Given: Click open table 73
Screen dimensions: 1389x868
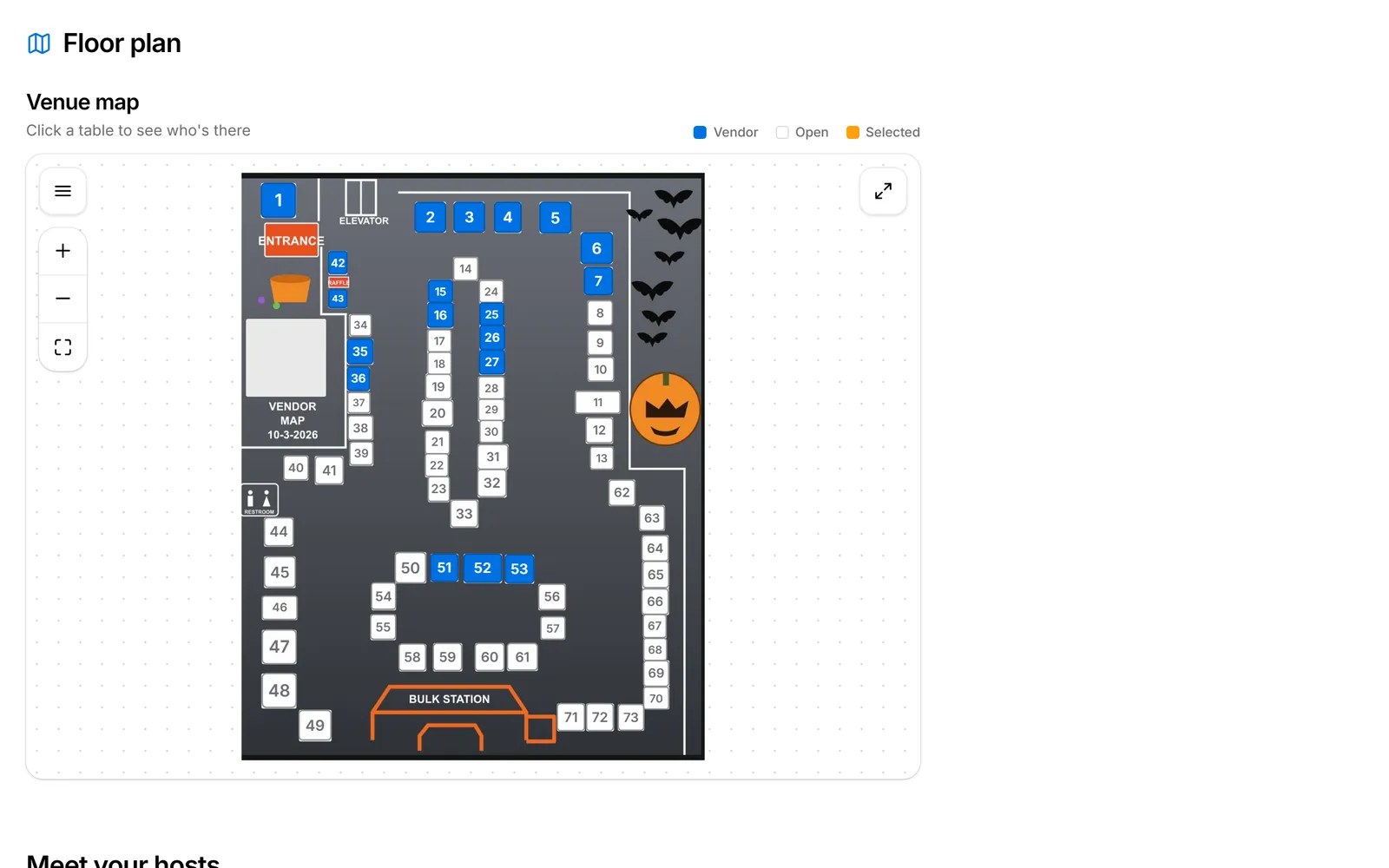Looking at the screenshot, I should point(631,718).
